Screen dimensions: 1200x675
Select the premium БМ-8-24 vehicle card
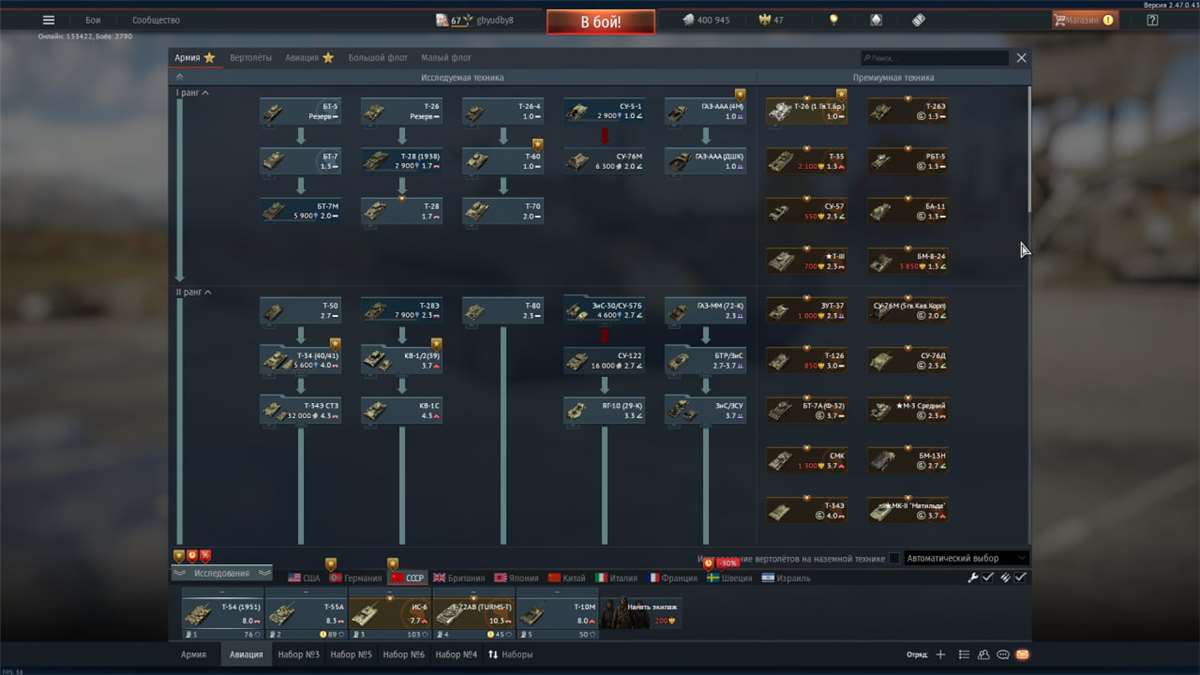point(908,261)
